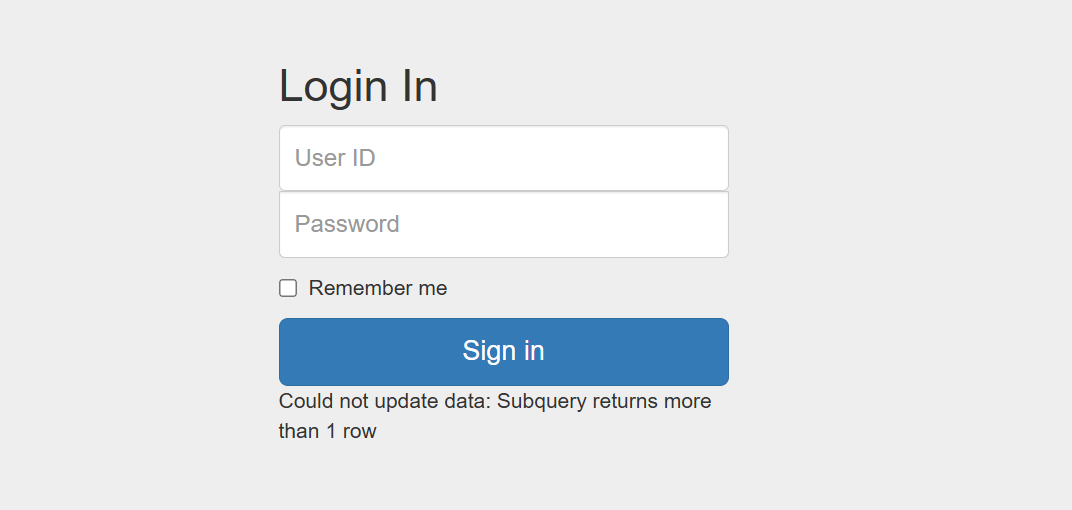Click the 'Could not update data' text

pos(385,401)
